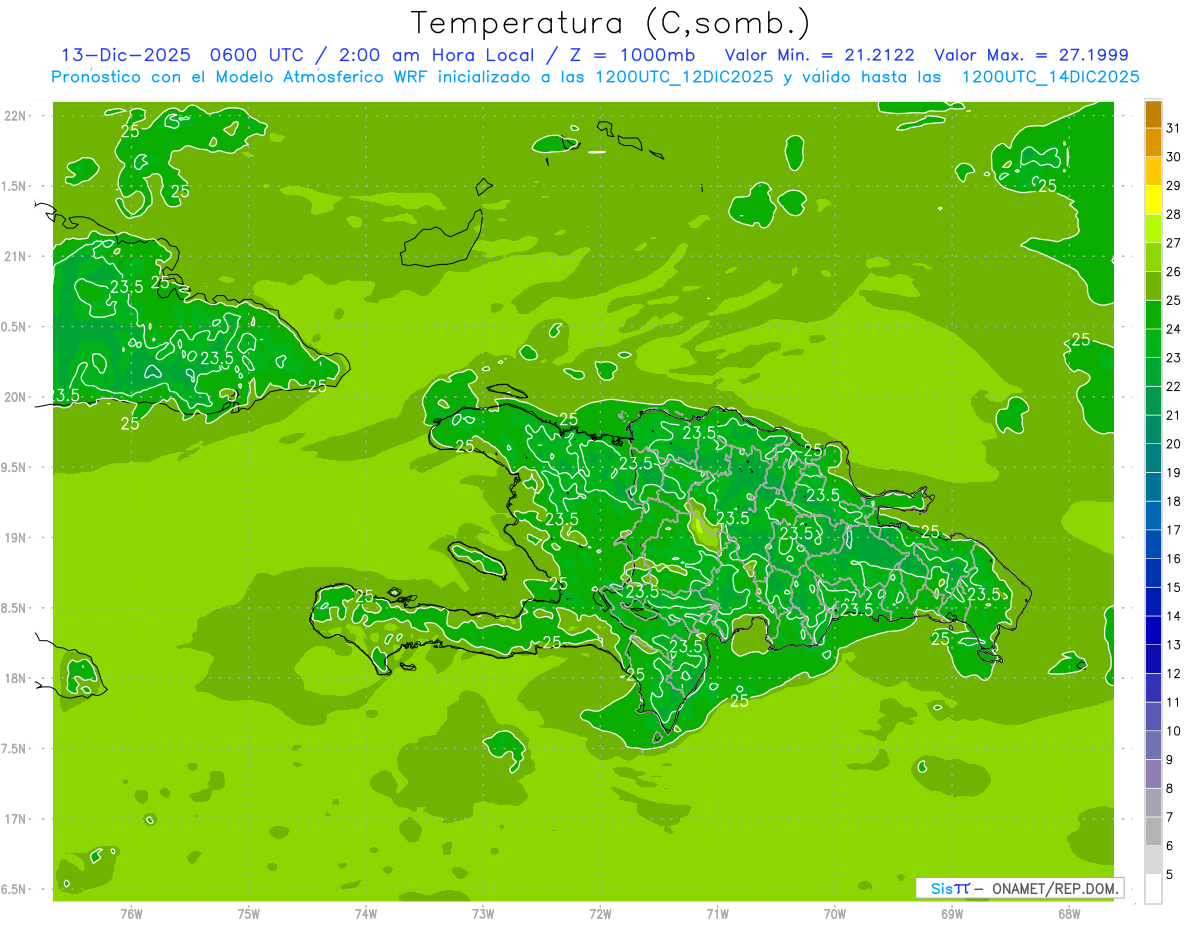Select the green swatch between 23 and 24

point(1153,343)
